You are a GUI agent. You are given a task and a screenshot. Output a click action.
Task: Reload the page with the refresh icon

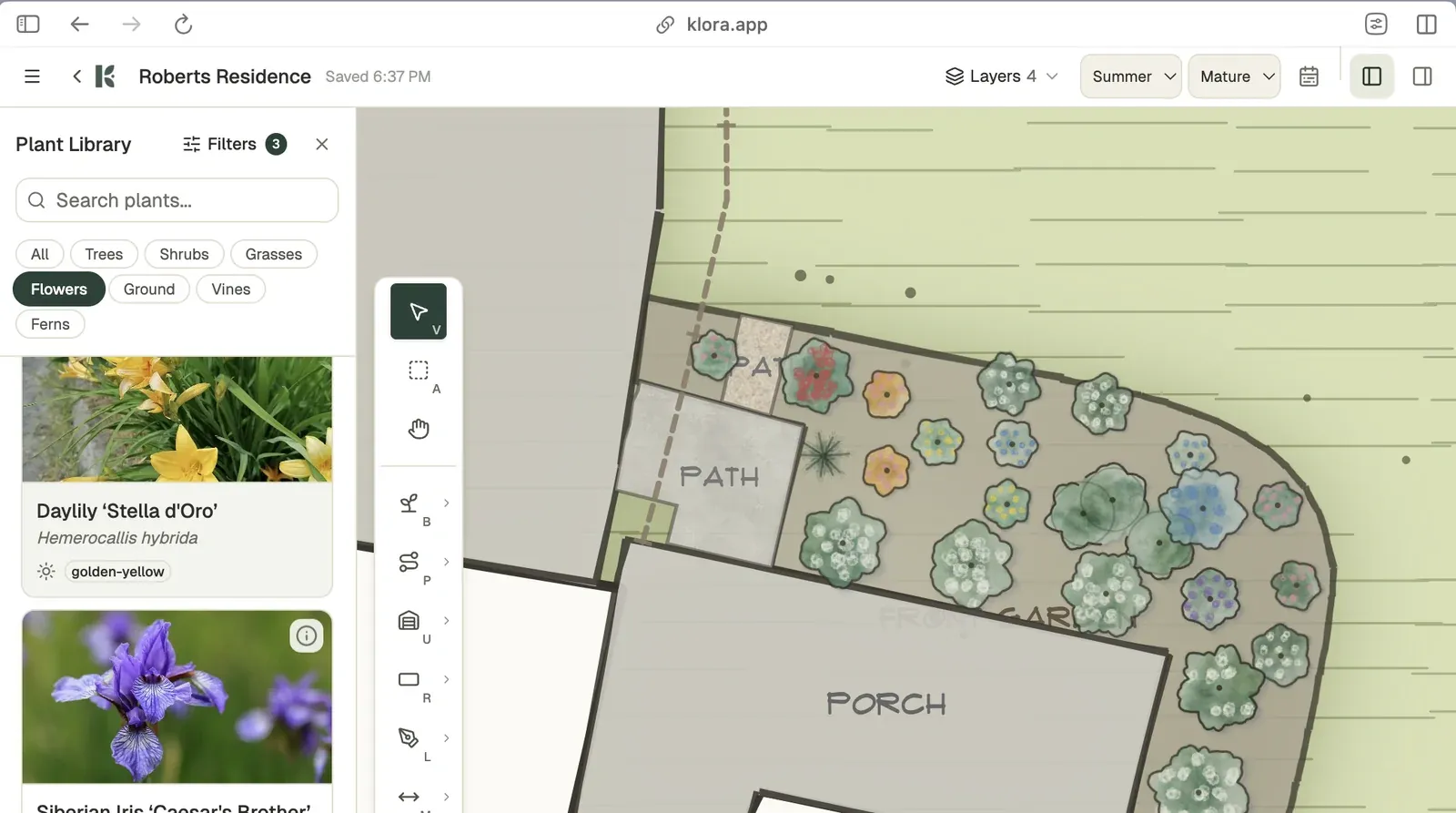point(183,25)
